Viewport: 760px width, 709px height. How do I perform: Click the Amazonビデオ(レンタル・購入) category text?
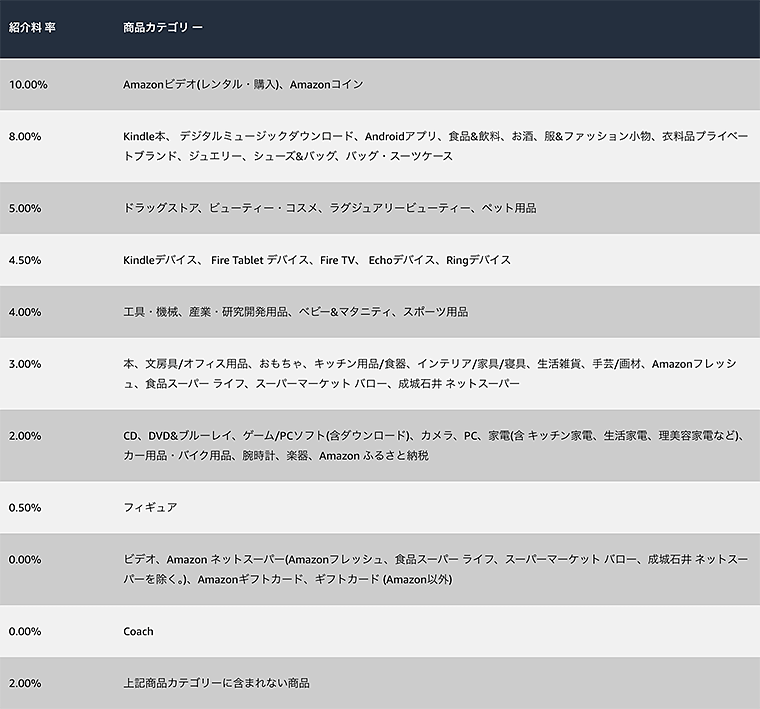point(243,85)
